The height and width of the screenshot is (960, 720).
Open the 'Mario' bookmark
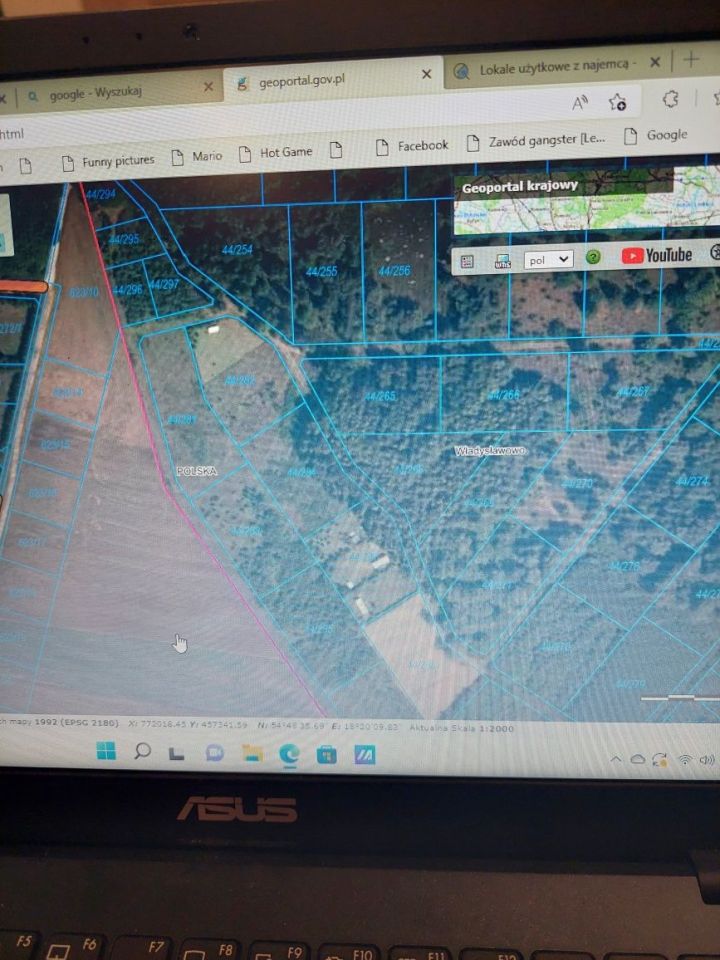[197, 157]
